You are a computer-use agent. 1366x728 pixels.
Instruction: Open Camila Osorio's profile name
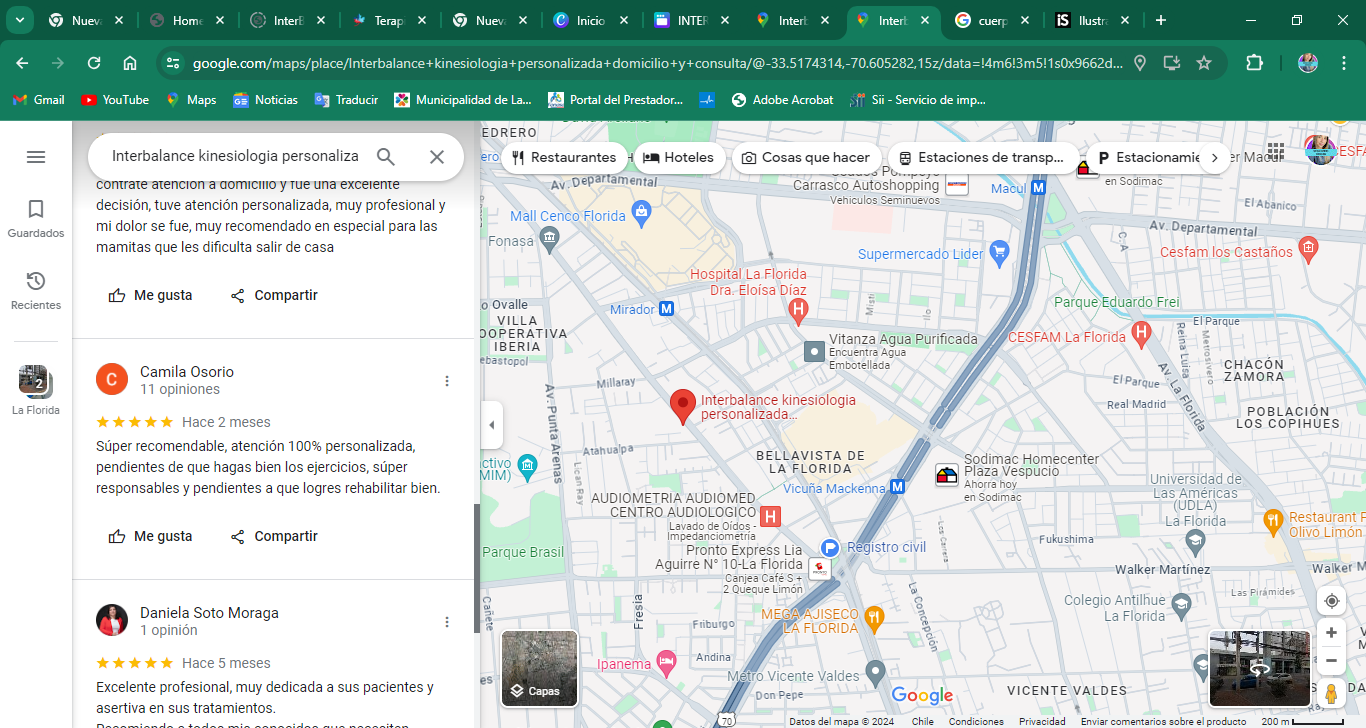187,372
